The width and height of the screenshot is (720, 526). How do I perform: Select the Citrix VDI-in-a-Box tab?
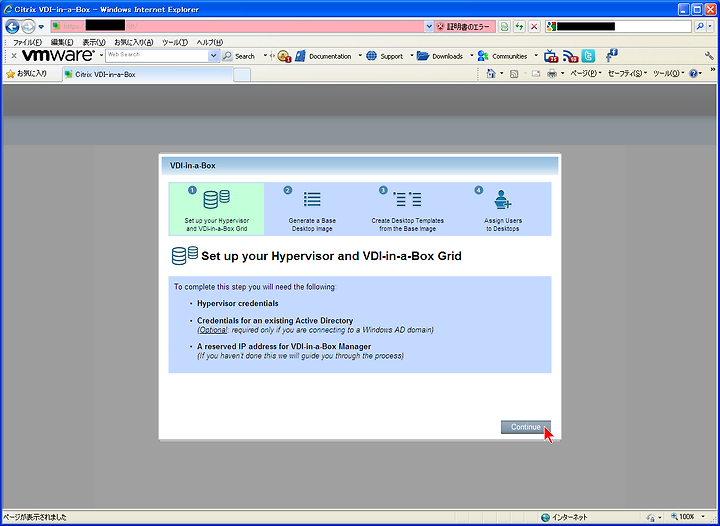[148, 74]
